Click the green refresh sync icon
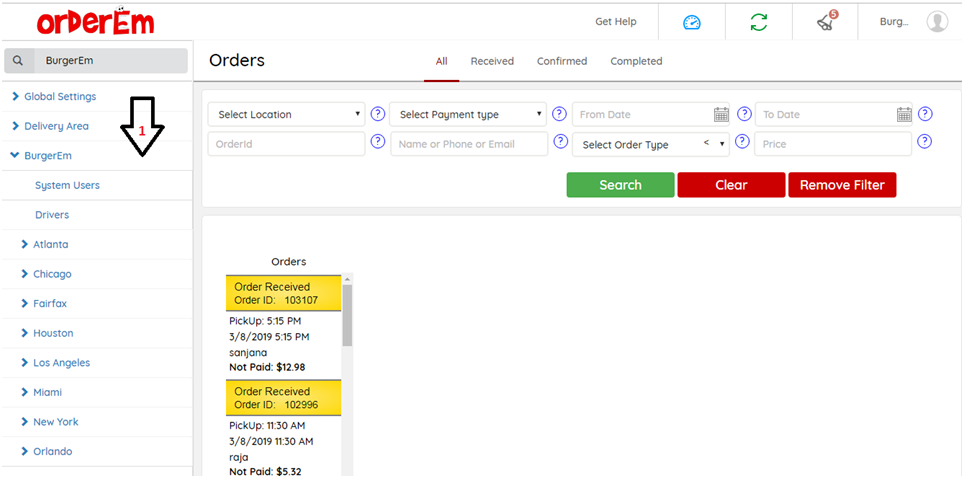Viewport: 964px width, 478px height. point(759,22)
